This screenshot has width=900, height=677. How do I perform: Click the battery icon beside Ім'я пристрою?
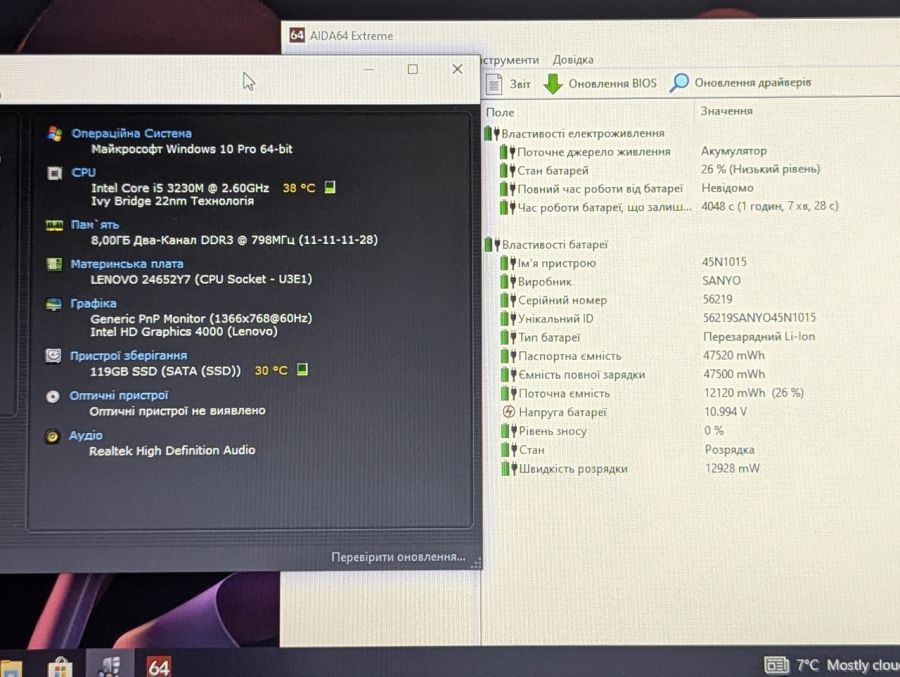point(508,263)
